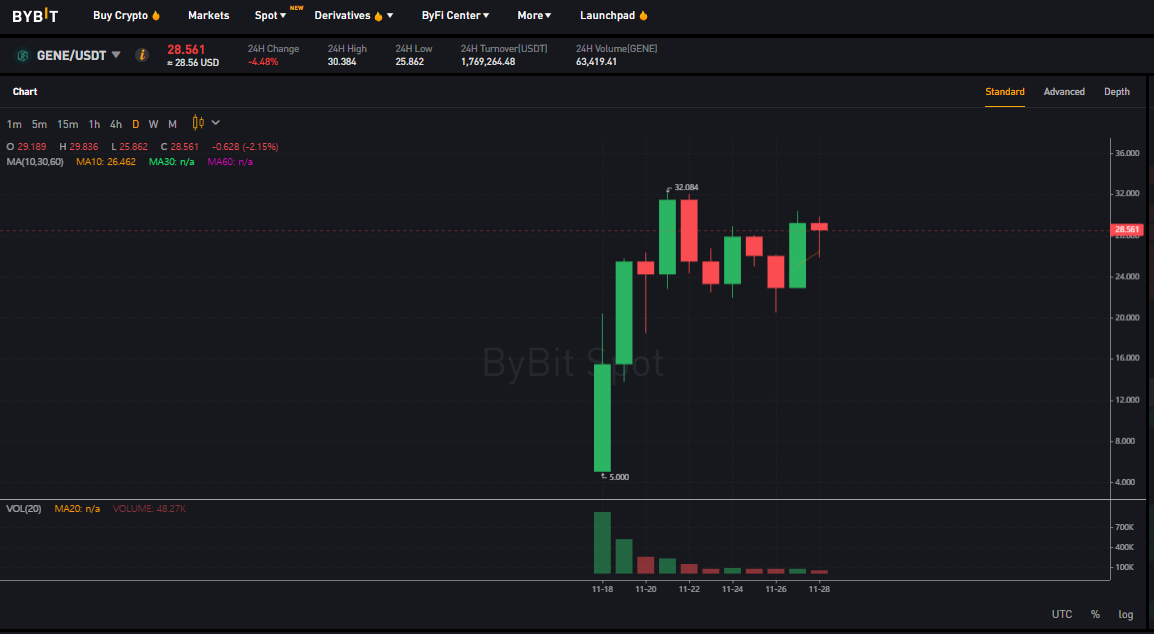Click the current price tag 28.561 on axis
The image size is (1154, 634).
click(1127, 230)
